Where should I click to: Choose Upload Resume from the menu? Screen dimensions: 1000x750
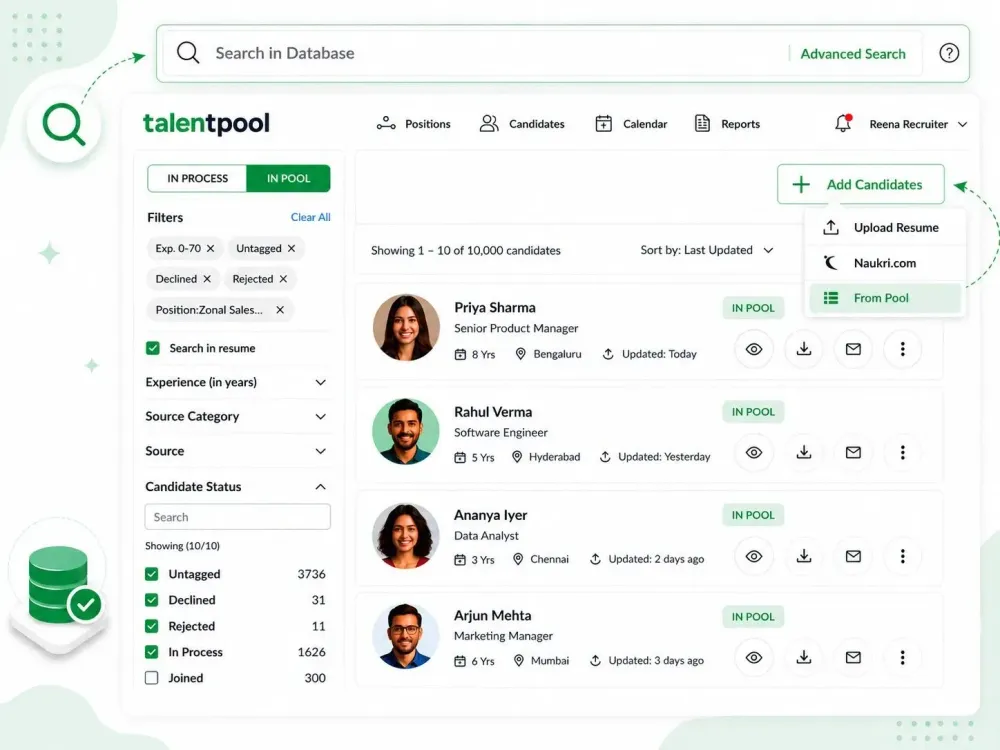pyautogui.click(x=885, y=228)
